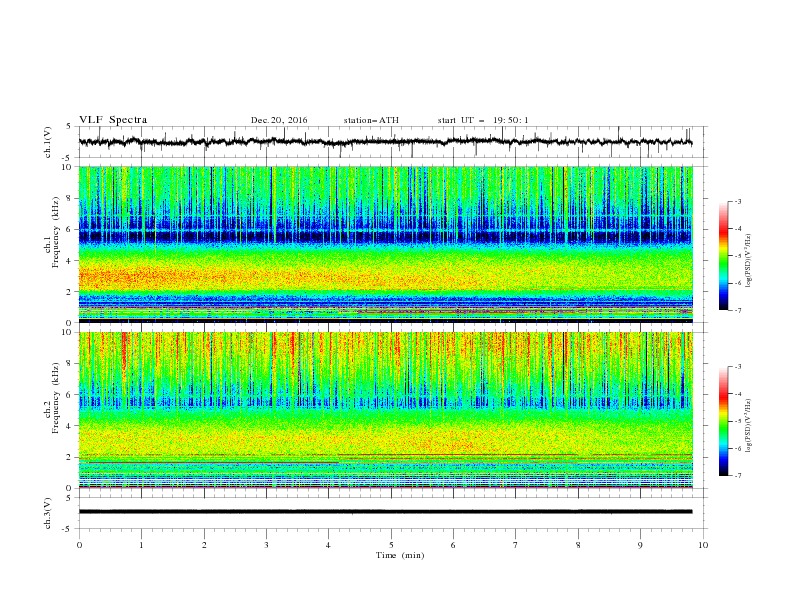Screen dimensions: 792x612
Task: Click "-3" on the ch.1 color bar scale
Action: coord(737,202)
